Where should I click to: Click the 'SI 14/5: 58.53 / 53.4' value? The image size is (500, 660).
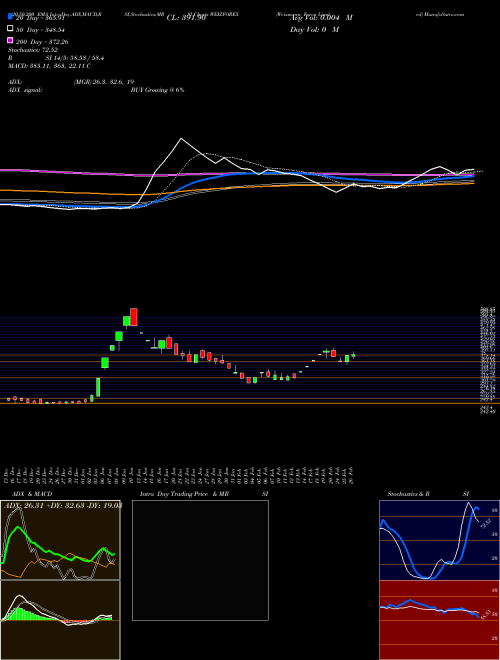(75, 58)
